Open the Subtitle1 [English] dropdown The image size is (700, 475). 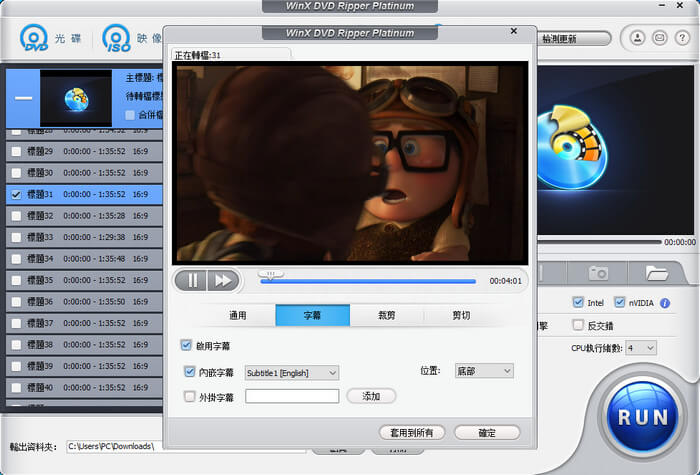tap(292, 373)
